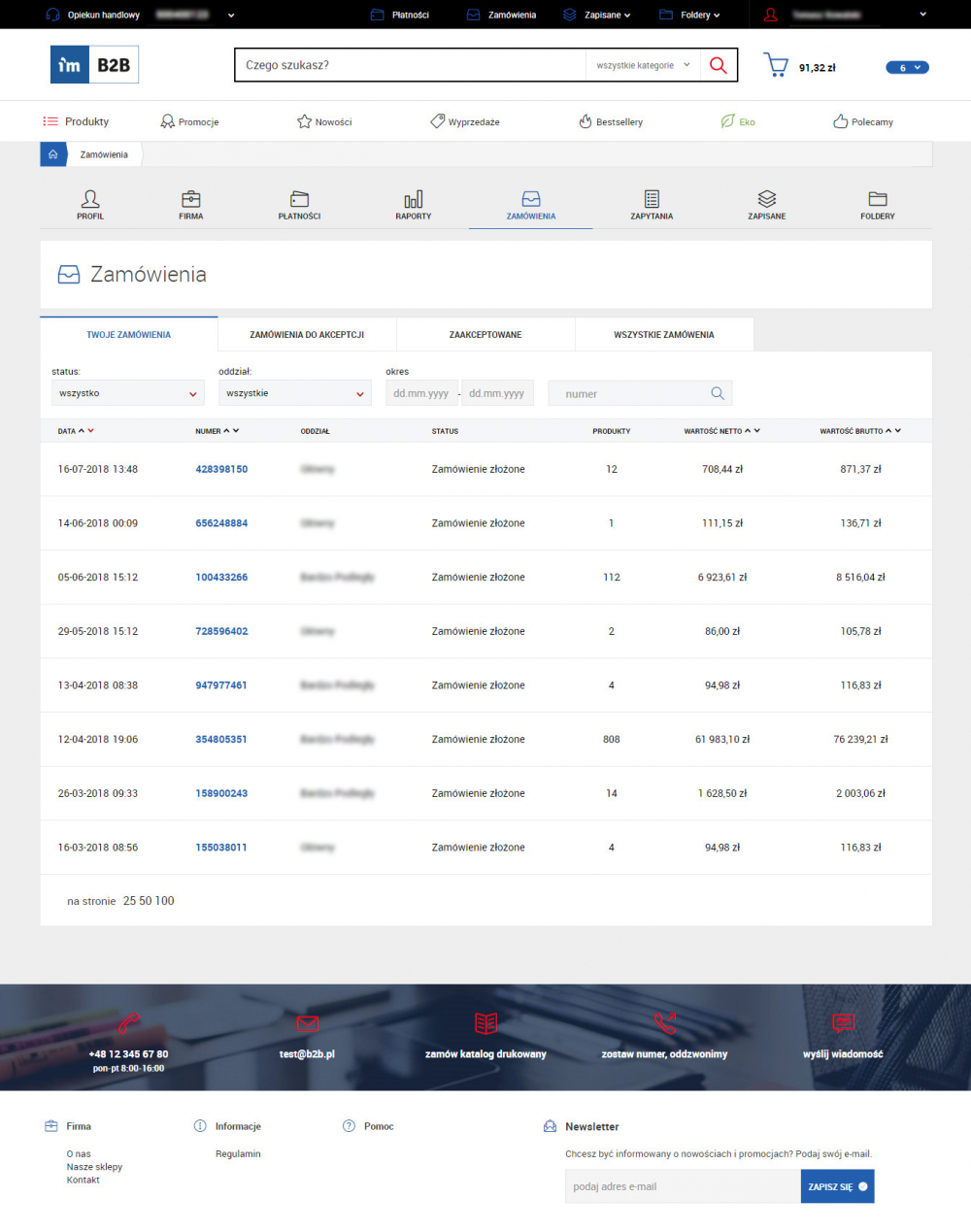This screenshot has height=1232, width=971.
Task: Click the home breadcrumb icon
Action: coord(52,153)
